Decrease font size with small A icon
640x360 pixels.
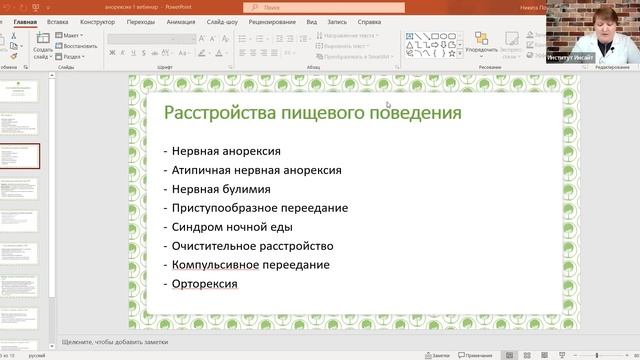tap(213, 39)
